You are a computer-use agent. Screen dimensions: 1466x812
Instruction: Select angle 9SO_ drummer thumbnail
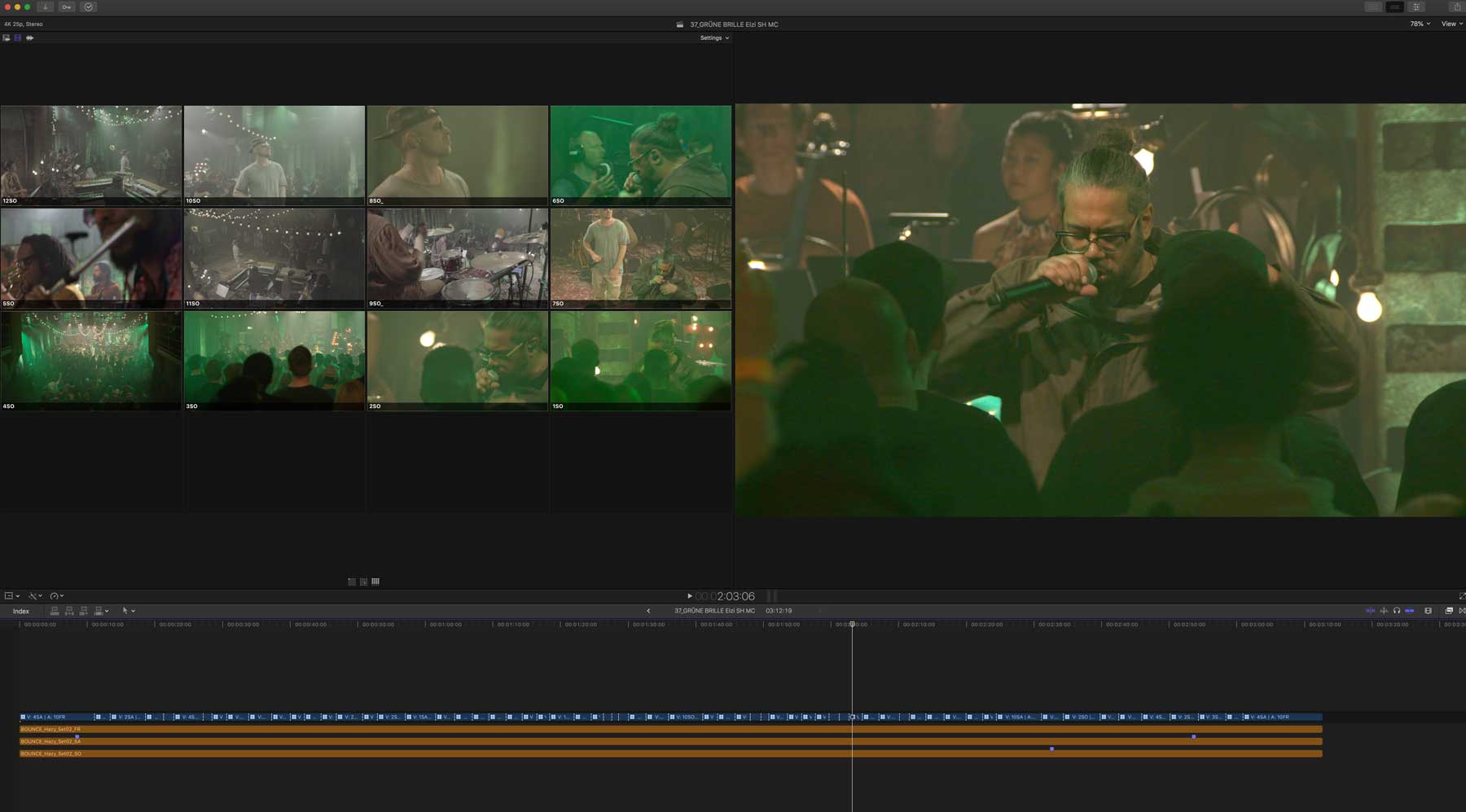click(x=458, y=257)
